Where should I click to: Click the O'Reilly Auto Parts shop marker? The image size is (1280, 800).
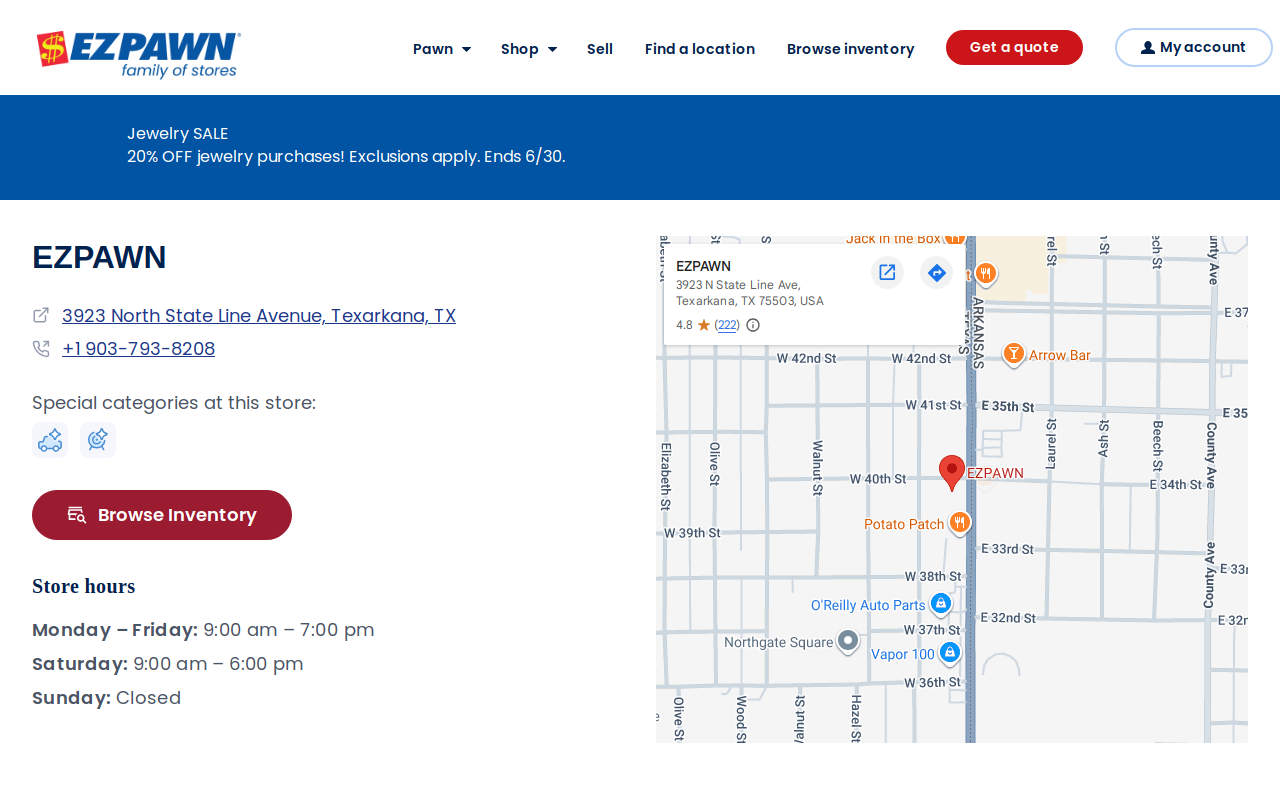(x=940, y=604)
